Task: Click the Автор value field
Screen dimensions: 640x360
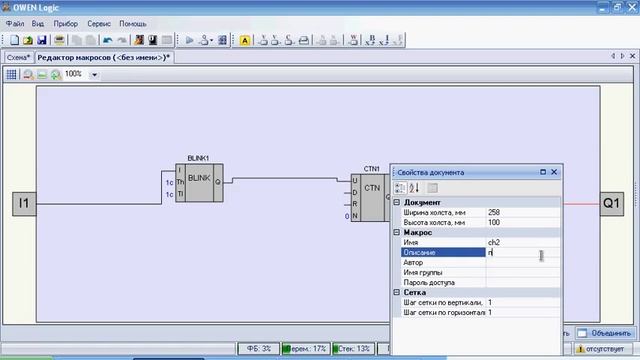Action: pos(523,262)
